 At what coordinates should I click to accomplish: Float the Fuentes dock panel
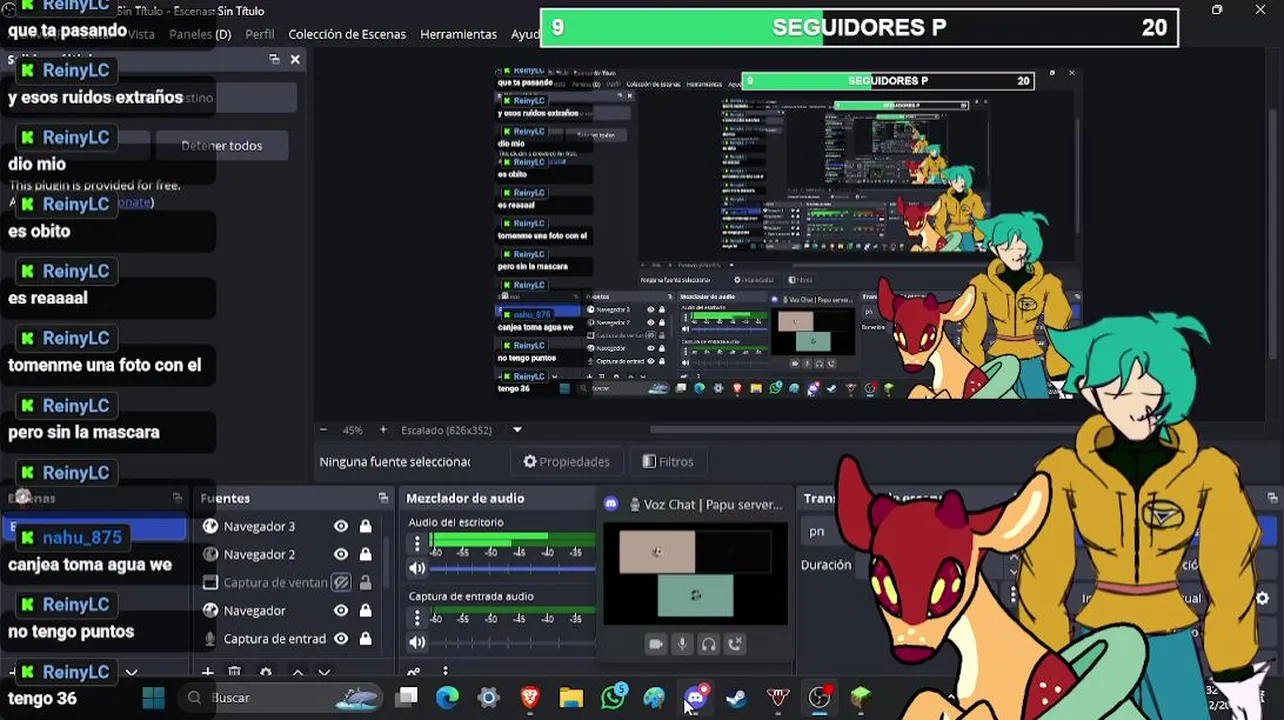coord(383,498)
